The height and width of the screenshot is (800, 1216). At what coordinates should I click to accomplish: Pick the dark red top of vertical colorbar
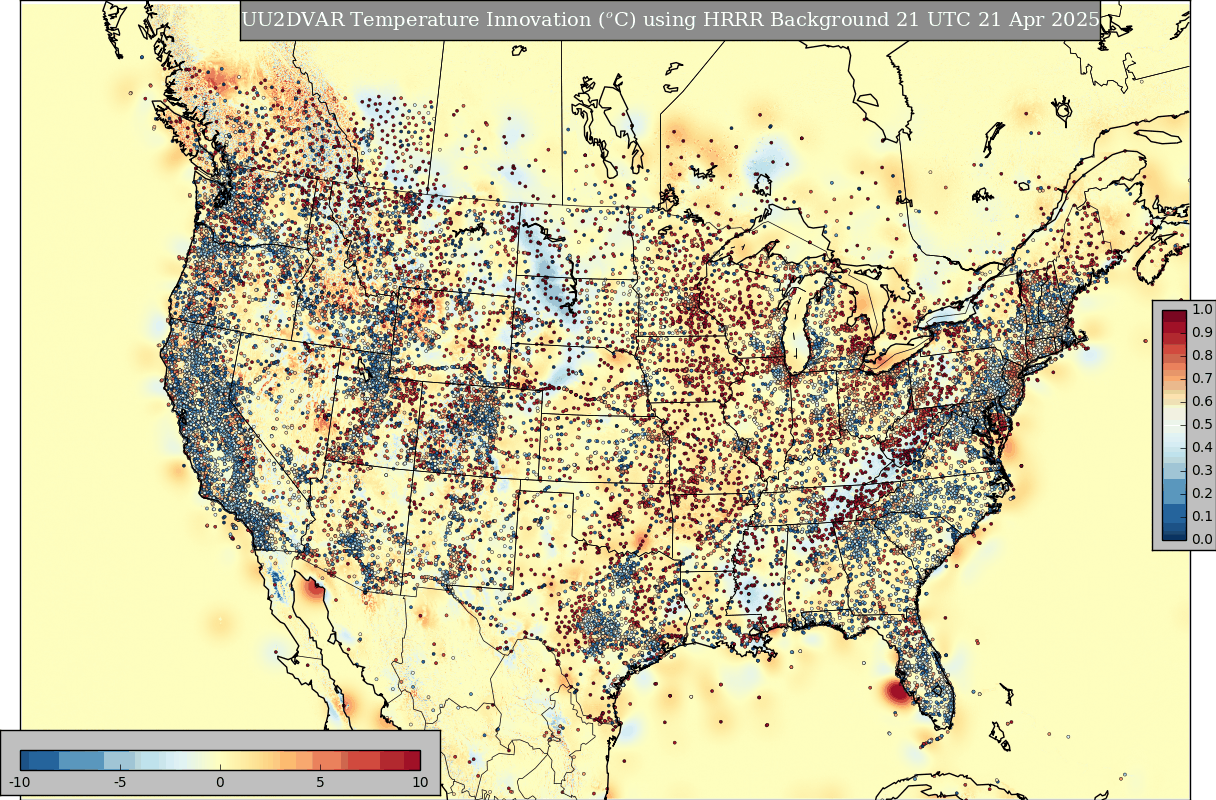pos(1174,316)
